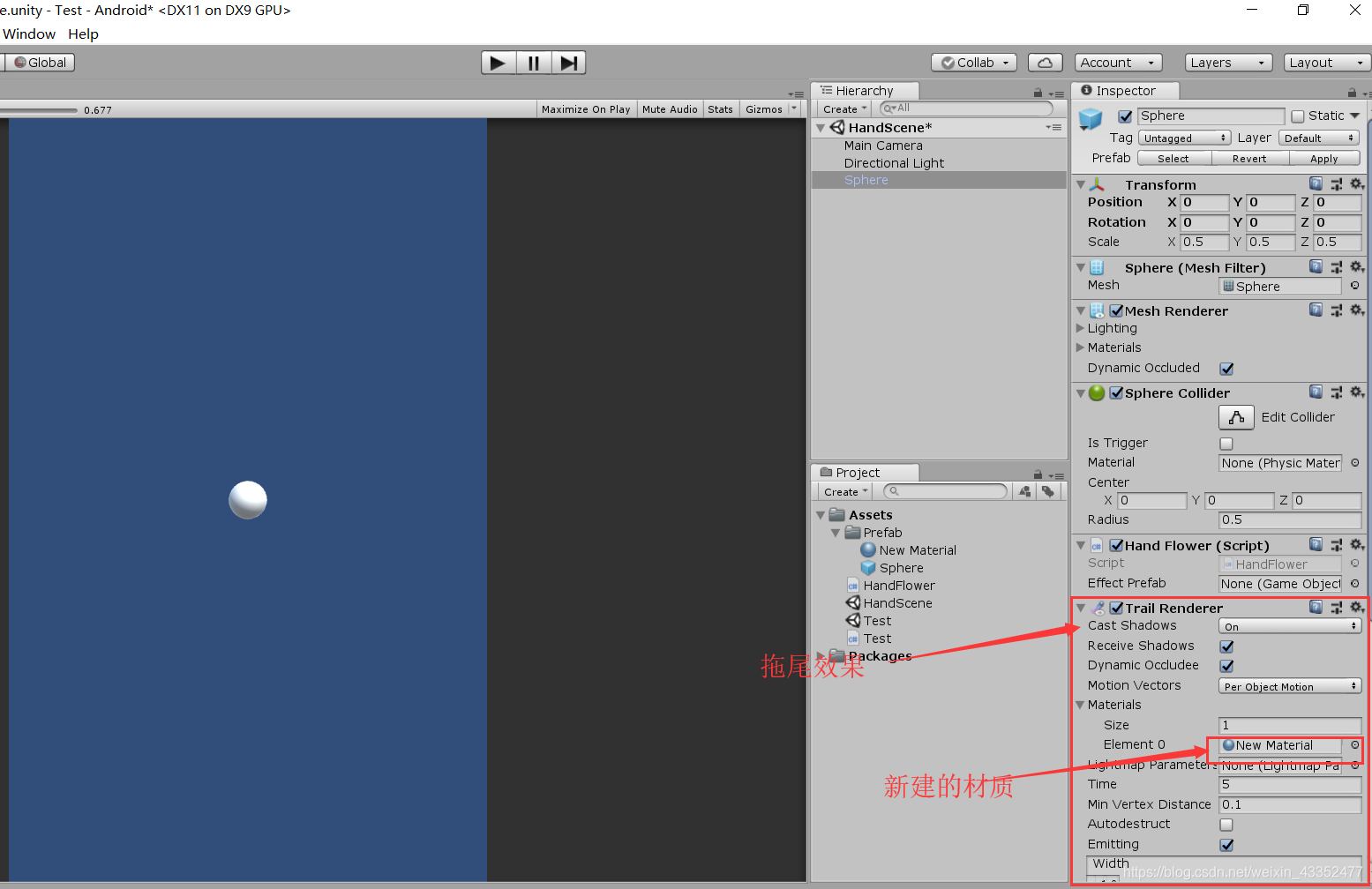Open Transform component gear settings menu
Image resolution: width=1372 pixels, height=889 pixels.
click(1357, 184)
